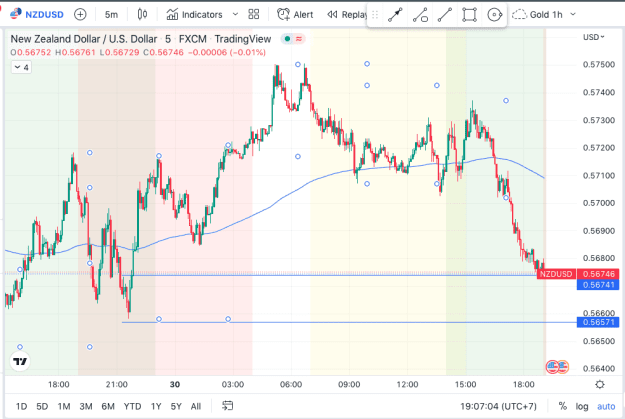Select the rectangle drawing tool
This screenshot has height=419, width=625.
pos(470,15)
